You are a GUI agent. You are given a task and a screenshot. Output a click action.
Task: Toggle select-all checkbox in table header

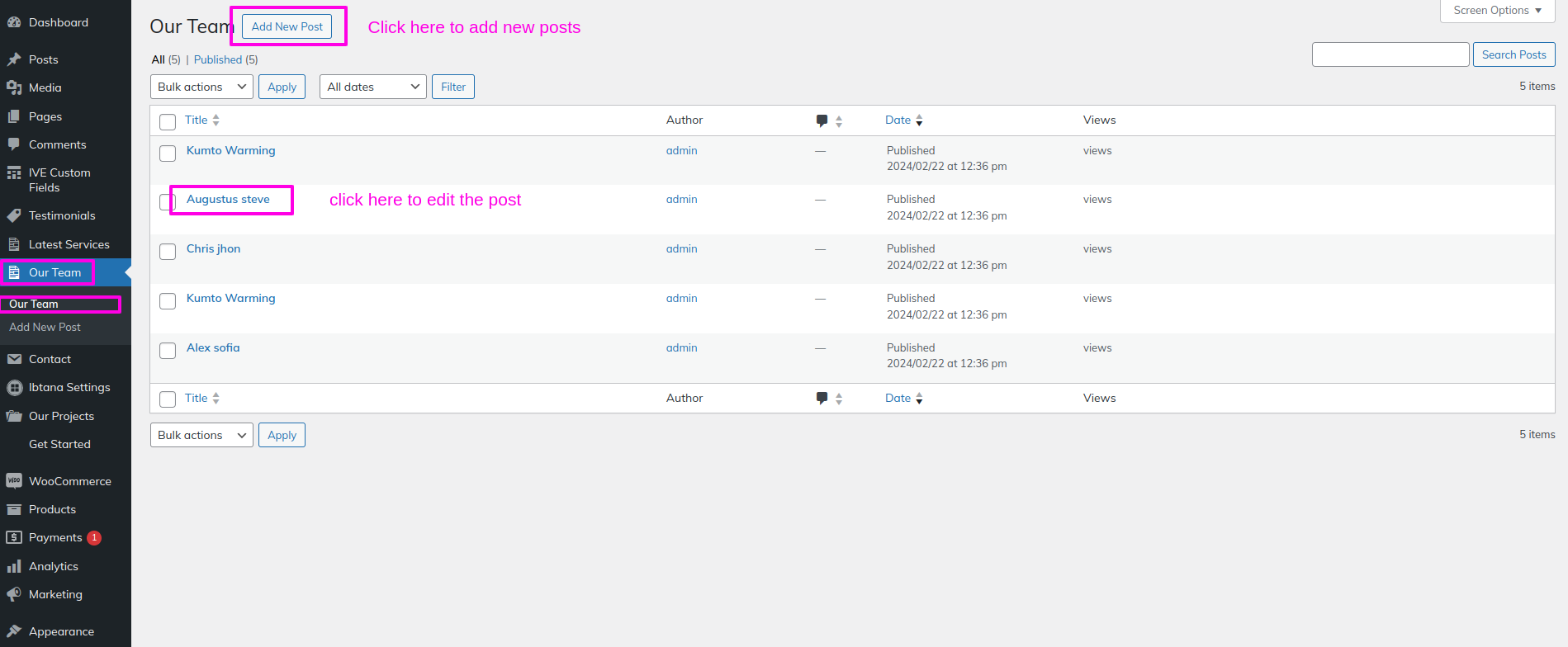click(x=168, y=122)
